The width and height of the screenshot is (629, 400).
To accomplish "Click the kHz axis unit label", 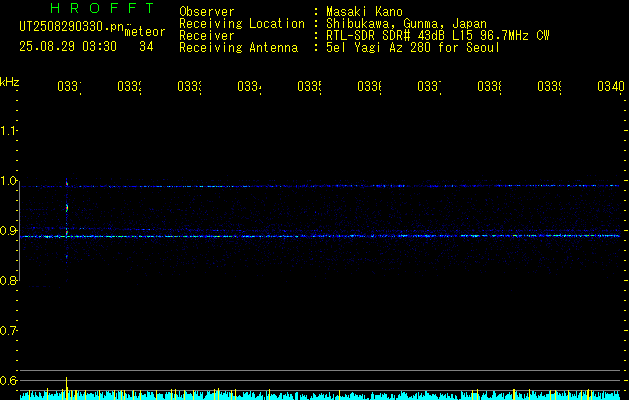I will (9, 82).
